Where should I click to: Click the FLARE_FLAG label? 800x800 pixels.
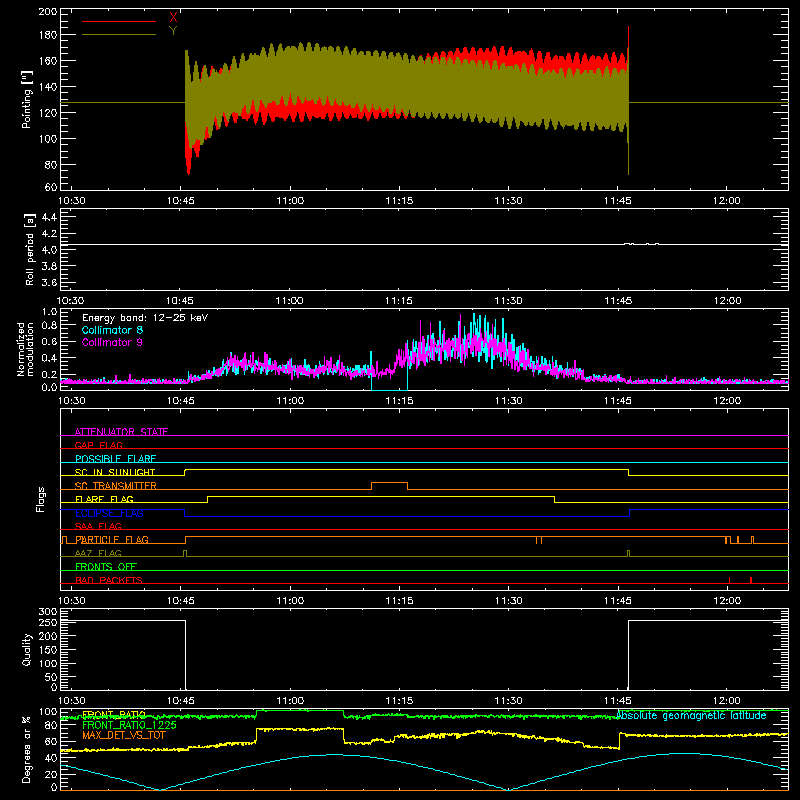[104, 499]
